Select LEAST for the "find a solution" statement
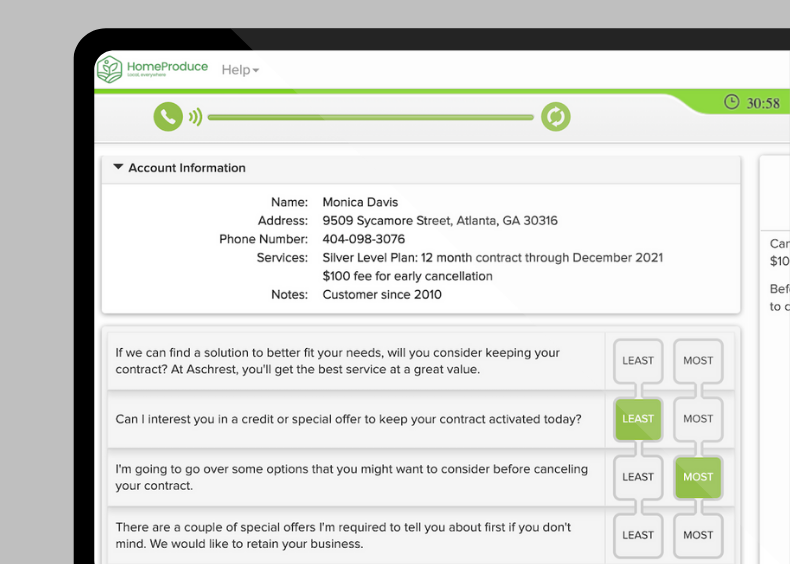790x564 pixels. point(637,361)
